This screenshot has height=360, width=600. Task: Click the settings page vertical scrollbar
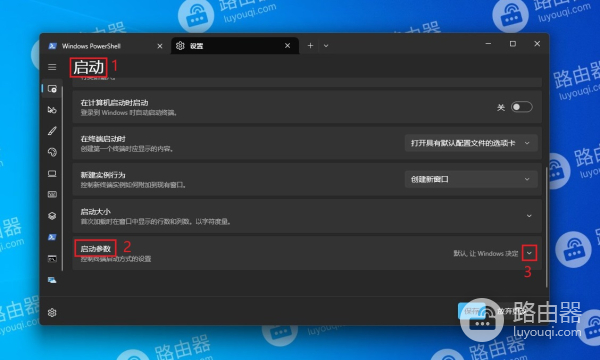[x=546, y=226]
